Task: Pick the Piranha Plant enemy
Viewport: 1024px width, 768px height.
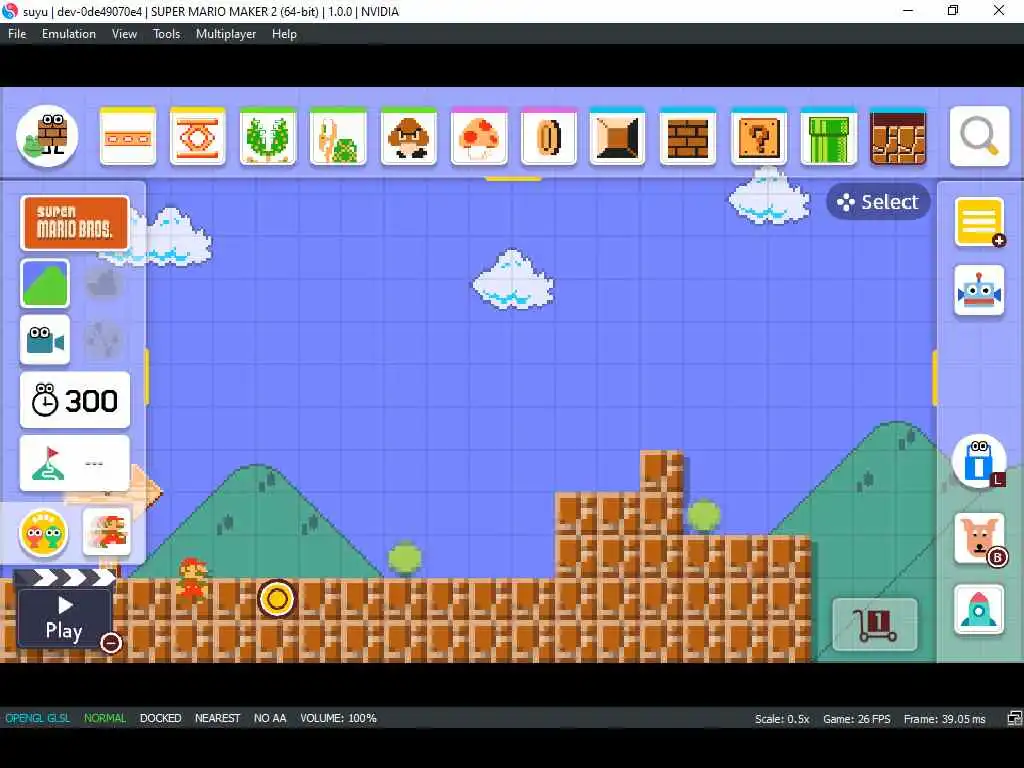Action: [268, 136]
